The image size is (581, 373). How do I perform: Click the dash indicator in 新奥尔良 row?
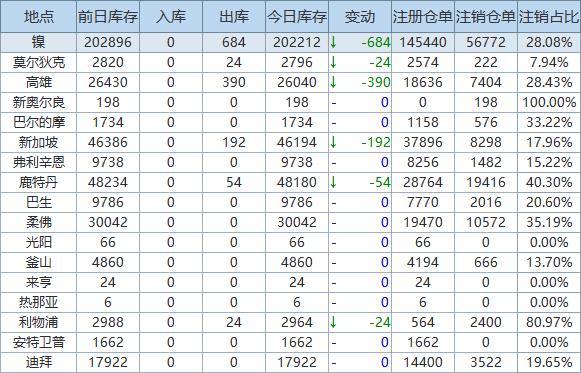click(x=334, y=103)
